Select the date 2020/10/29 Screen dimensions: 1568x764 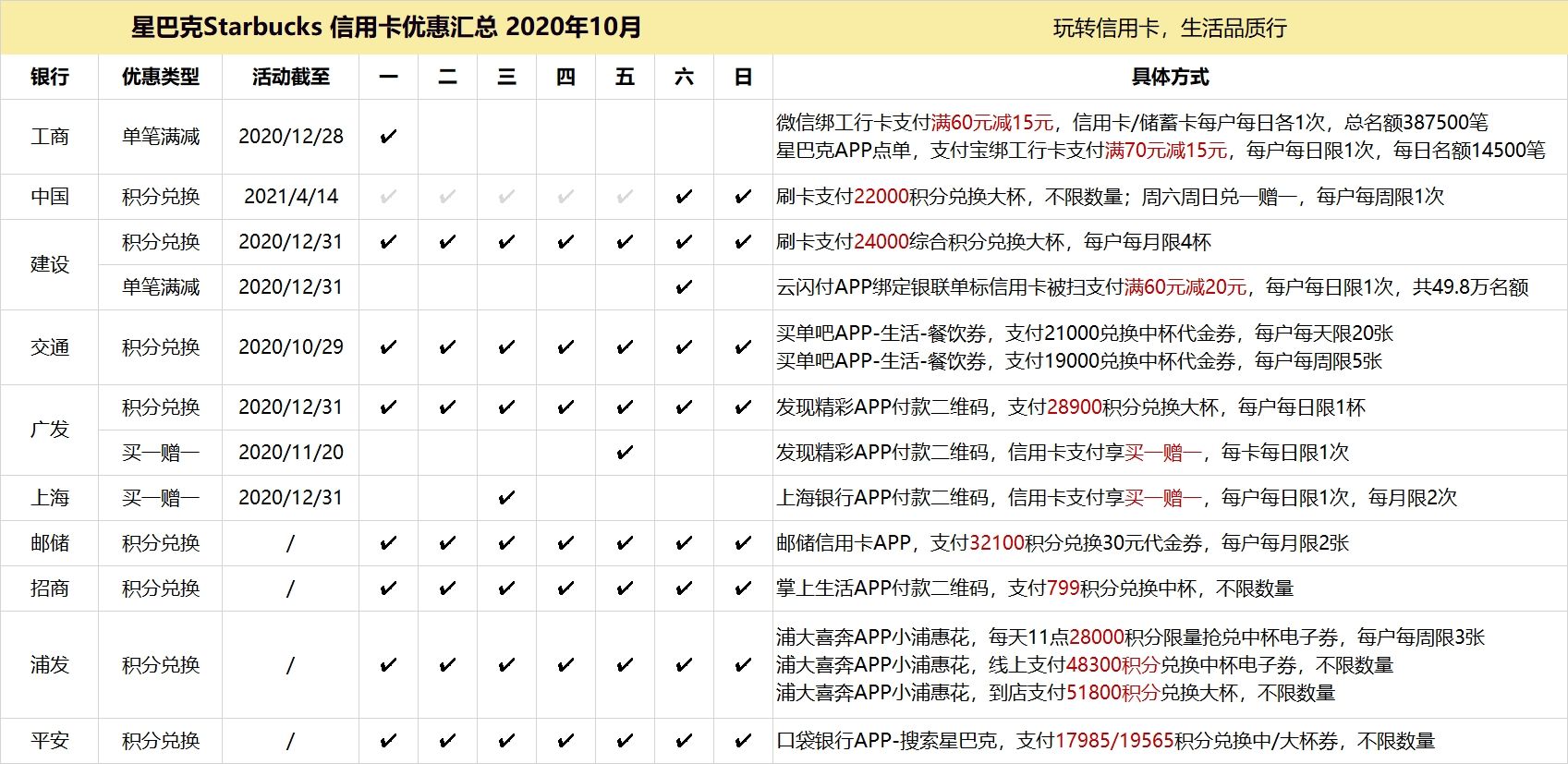tap(291, 347)
